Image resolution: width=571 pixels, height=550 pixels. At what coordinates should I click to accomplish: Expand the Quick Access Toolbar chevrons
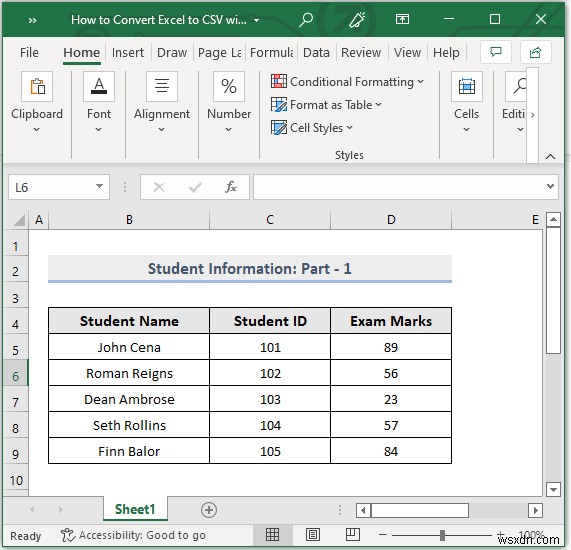coord(32,20)
